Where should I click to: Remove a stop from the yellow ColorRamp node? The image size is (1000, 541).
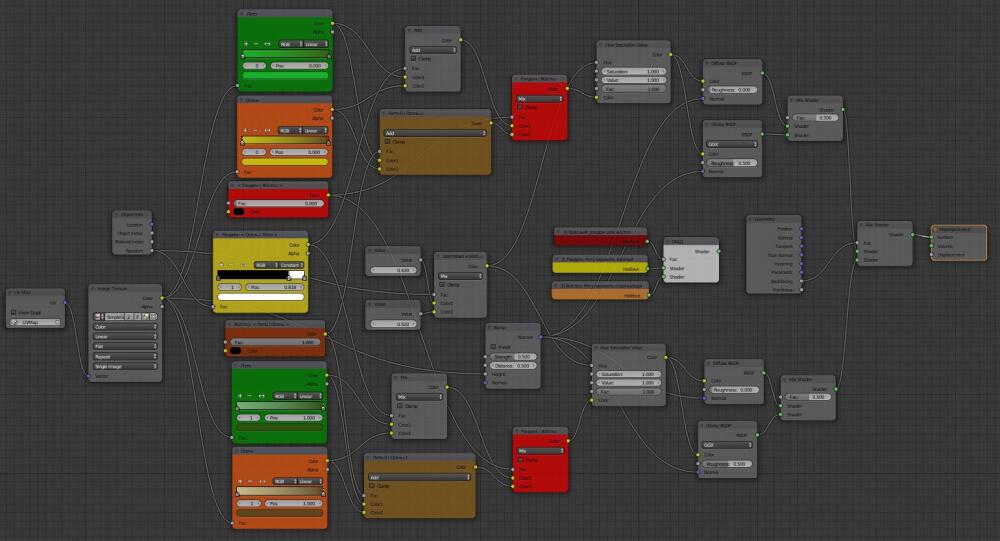click(x=232, y=265)
